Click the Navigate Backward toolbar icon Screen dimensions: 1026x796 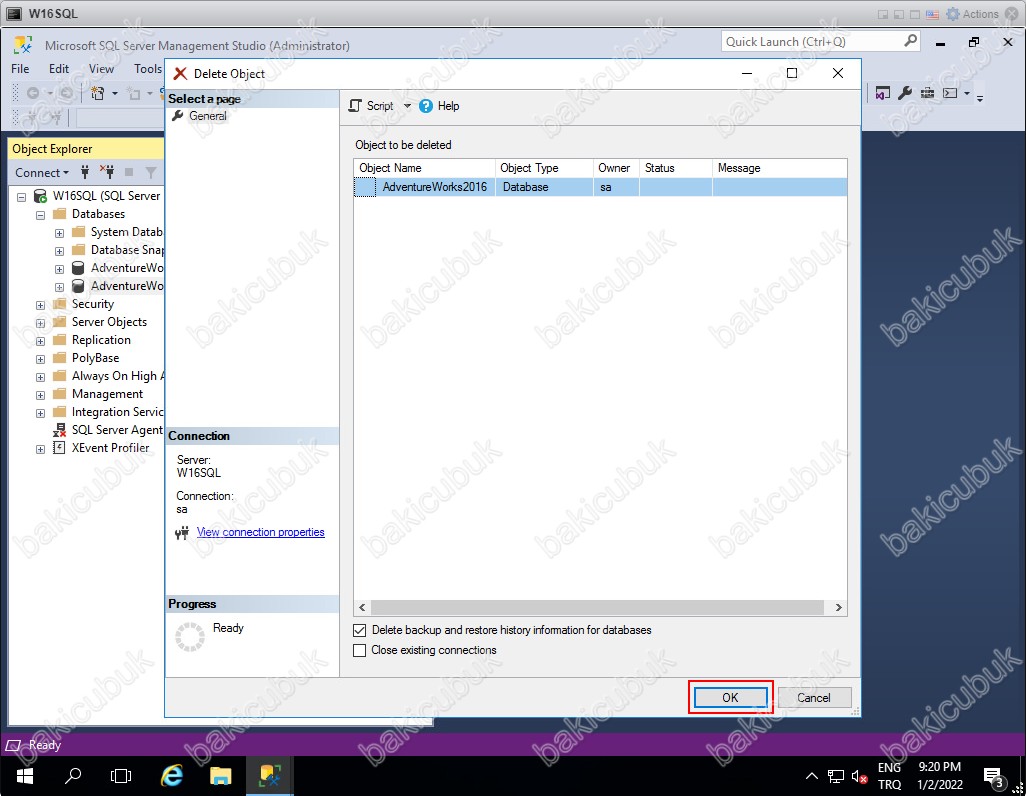coord(33,94)
